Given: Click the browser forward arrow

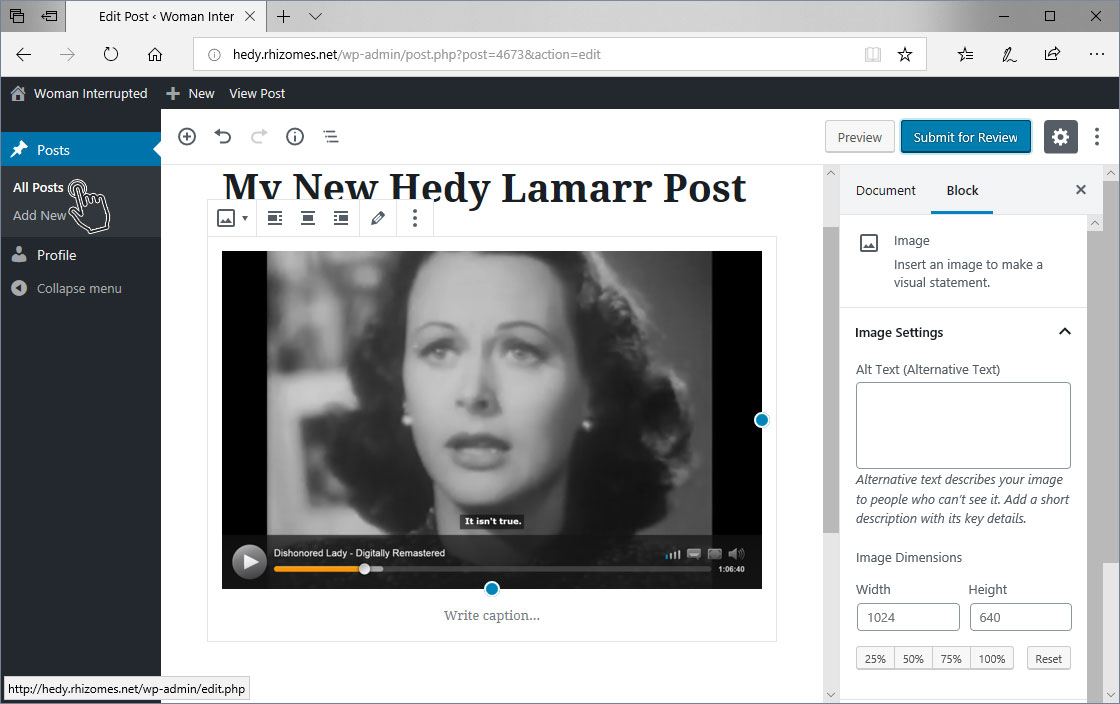Looking at the screenshot, I should coord(67,54).
